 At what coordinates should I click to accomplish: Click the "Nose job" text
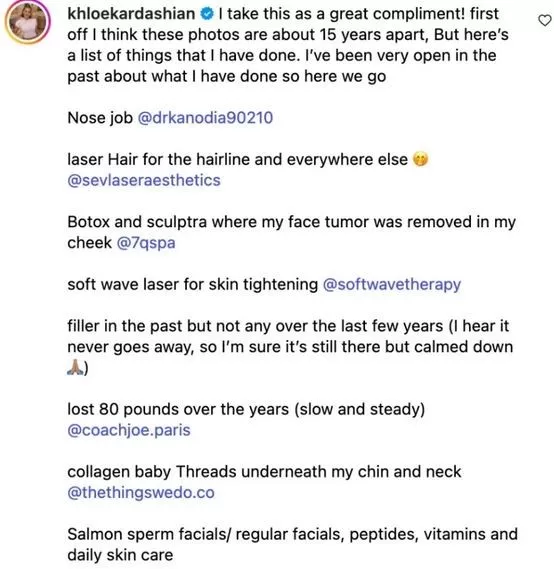coord(100,118)
